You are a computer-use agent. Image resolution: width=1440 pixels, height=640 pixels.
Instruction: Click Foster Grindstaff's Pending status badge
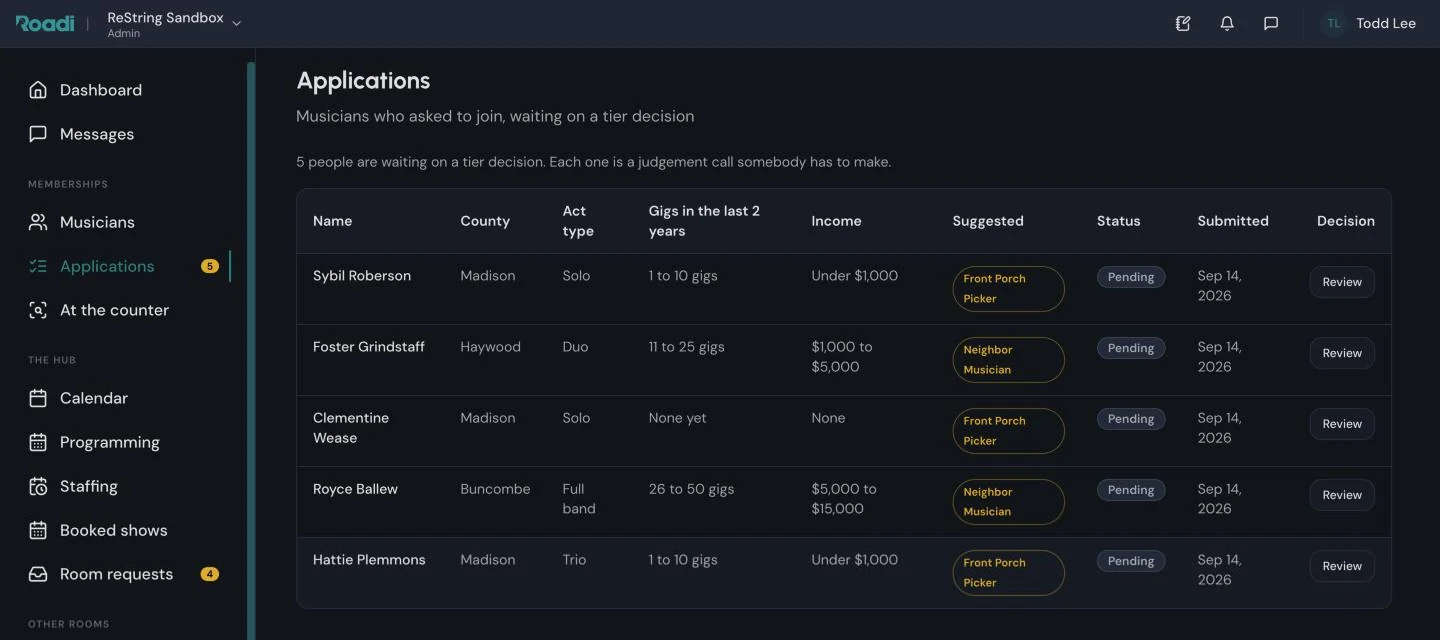pos(1131,348)
